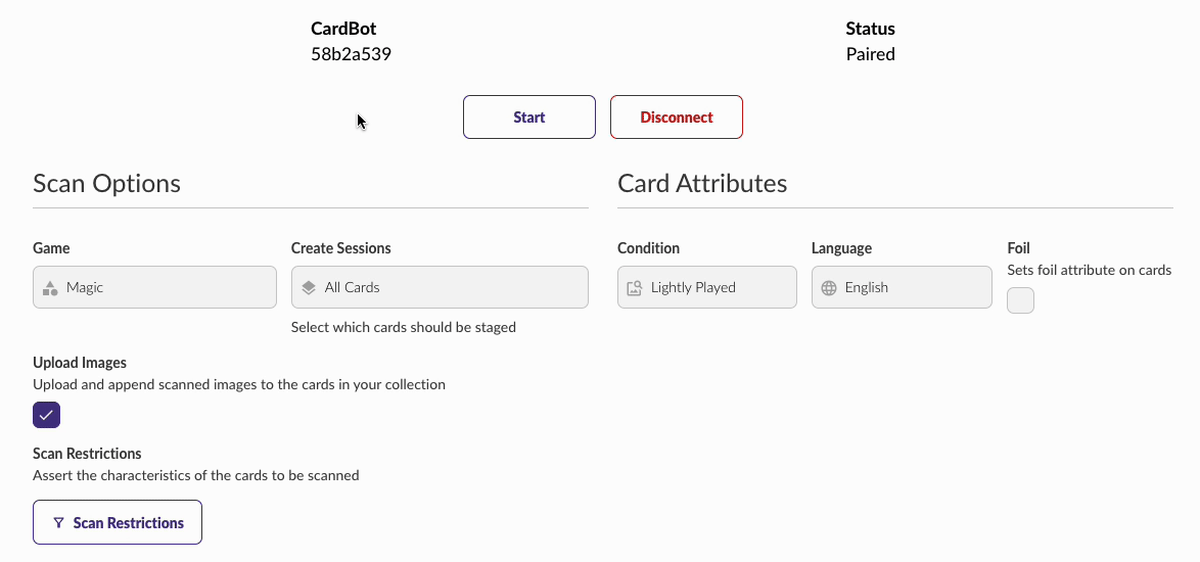Viewport: 1200px width, 562px height.
Task: Open the Condition dropdown
Action: 707,287
